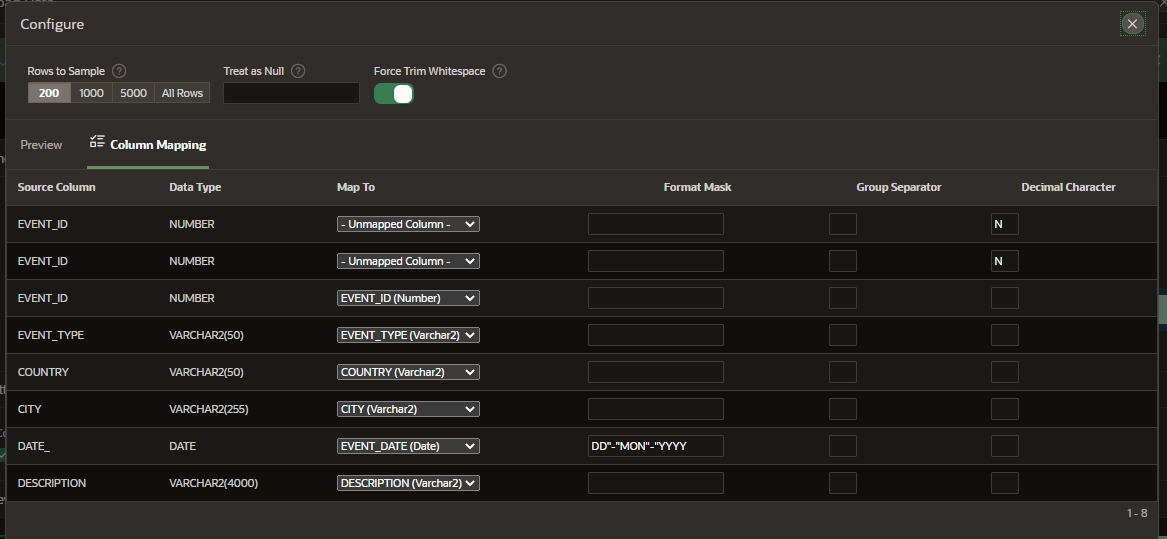
Task: Click the COUNTRY source column cell
Action: pos(43,371)
